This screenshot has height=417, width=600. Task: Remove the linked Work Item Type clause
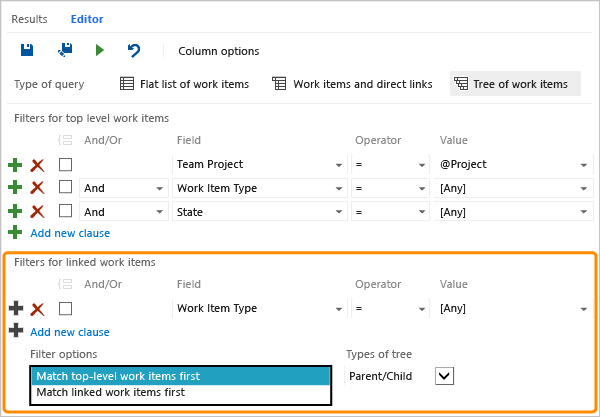pyautogui.click(x=38, y=309)
